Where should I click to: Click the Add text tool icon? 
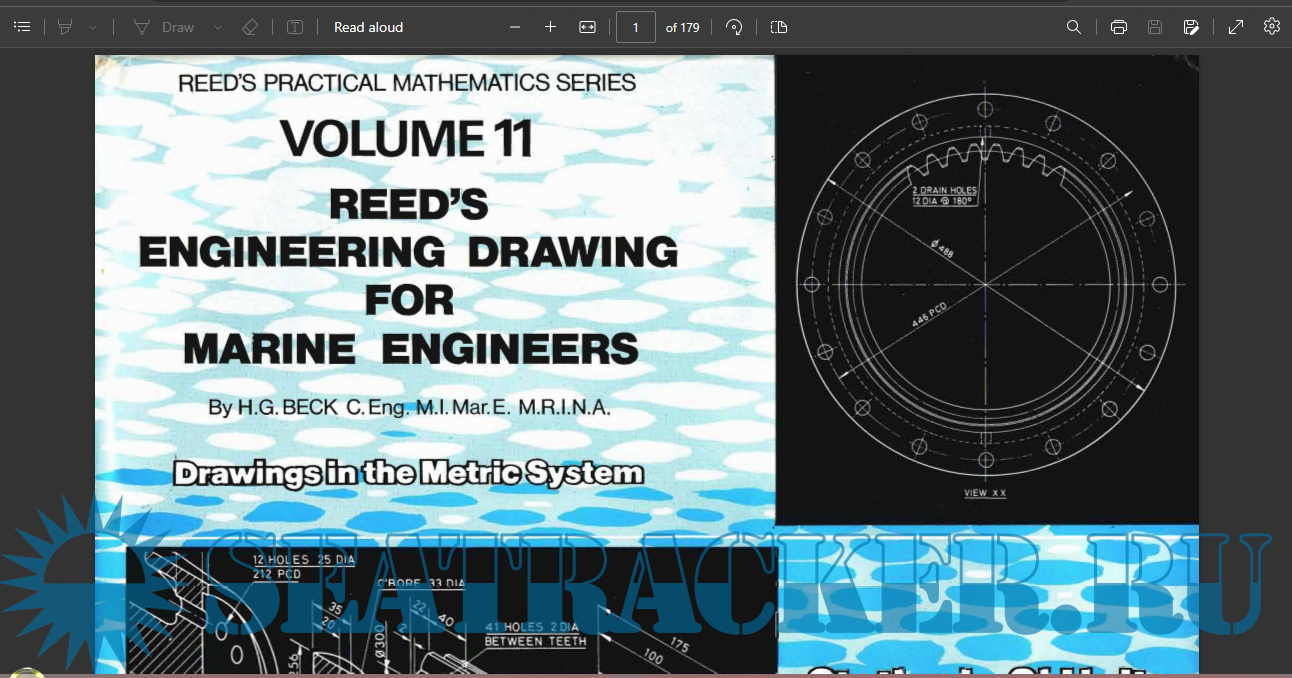tap(295, 27)
